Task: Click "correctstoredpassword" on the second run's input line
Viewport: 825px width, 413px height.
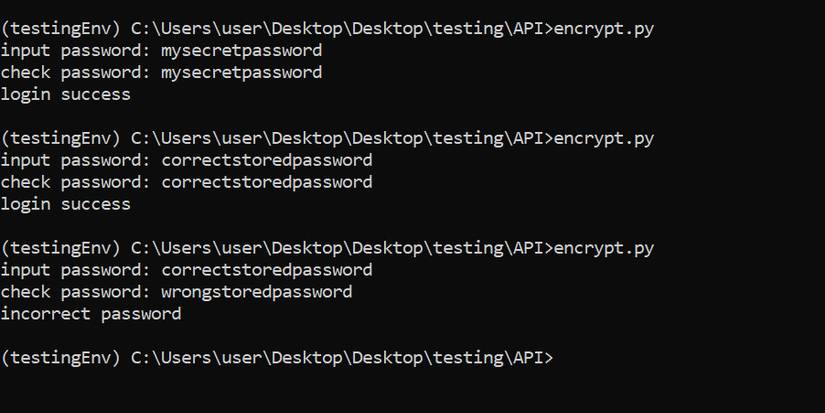Action: click(266, 160)
